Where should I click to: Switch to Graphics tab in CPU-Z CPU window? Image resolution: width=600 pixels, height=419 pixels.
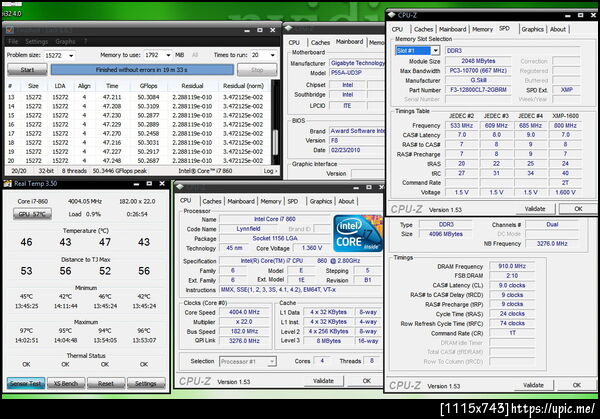click(321, 201)
